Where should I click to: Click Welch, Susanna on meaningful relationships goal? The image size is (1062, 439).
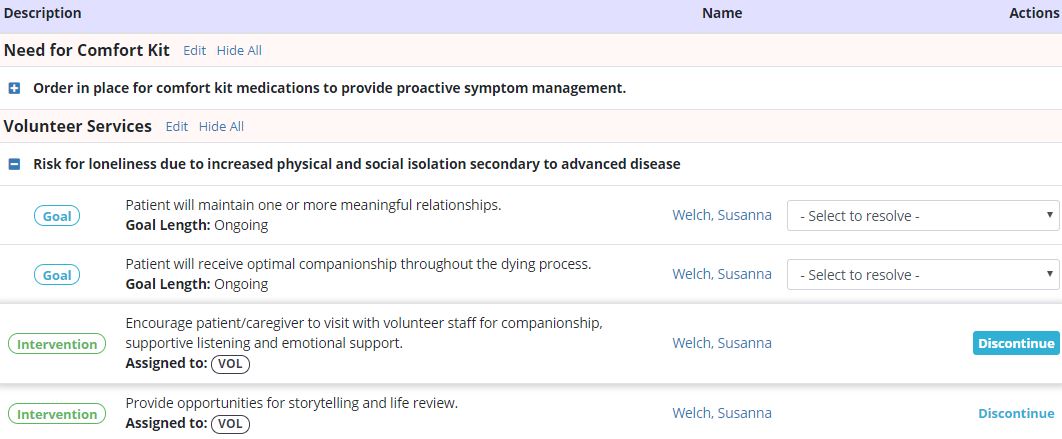coord(721,215)
